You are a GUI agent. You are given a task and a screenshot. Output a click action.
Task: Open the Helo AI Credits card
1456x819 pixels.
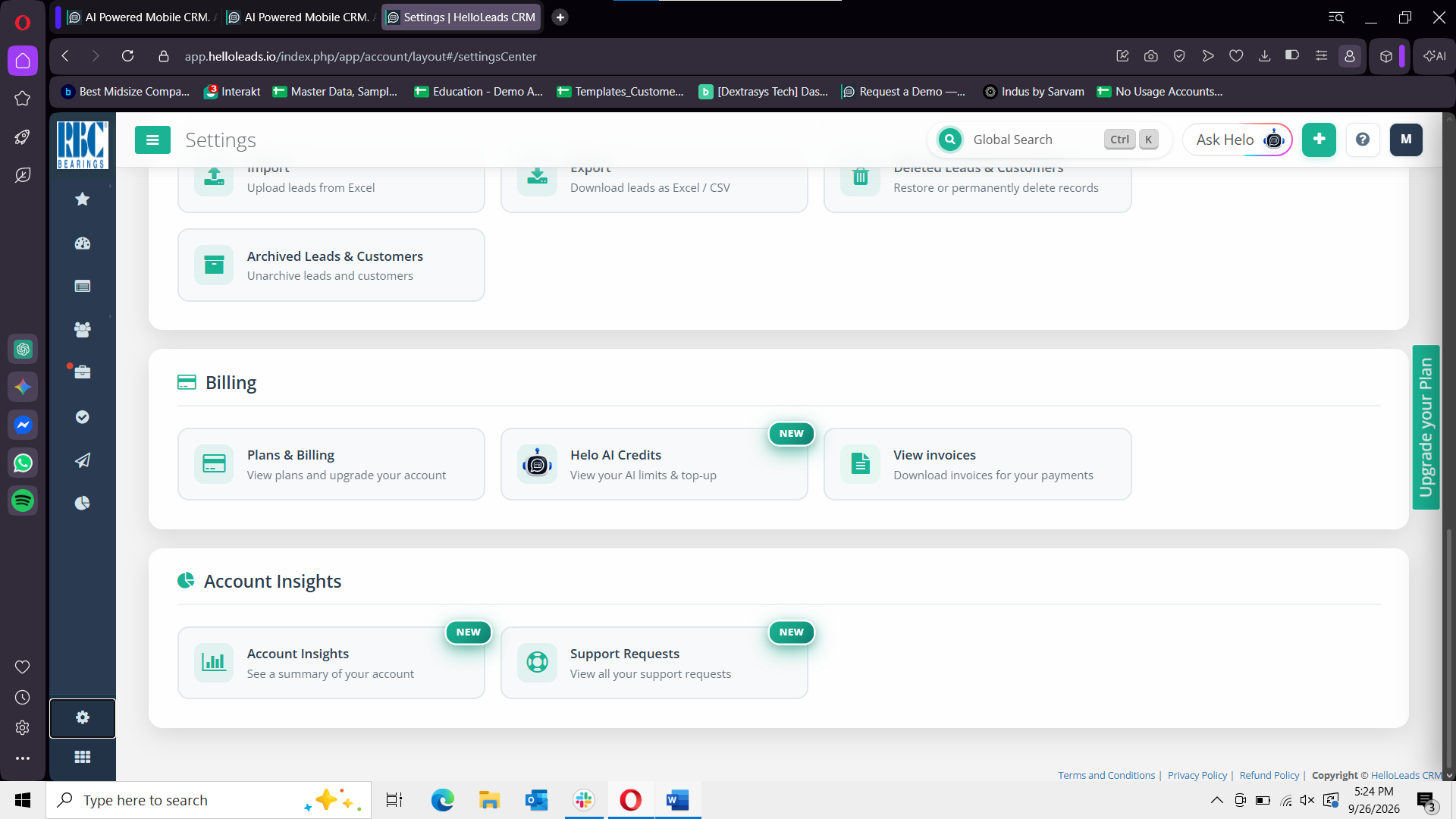[x=654, y=464]
